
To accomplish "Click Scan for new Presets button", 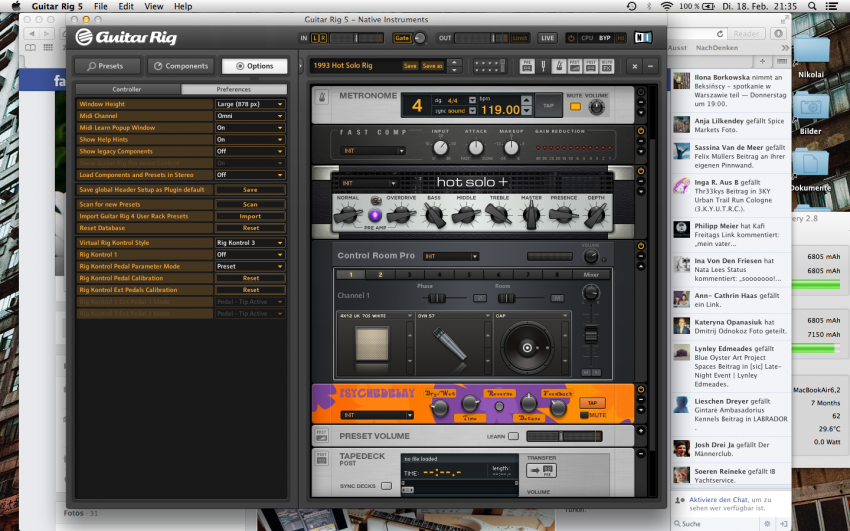I will [250, 204].
